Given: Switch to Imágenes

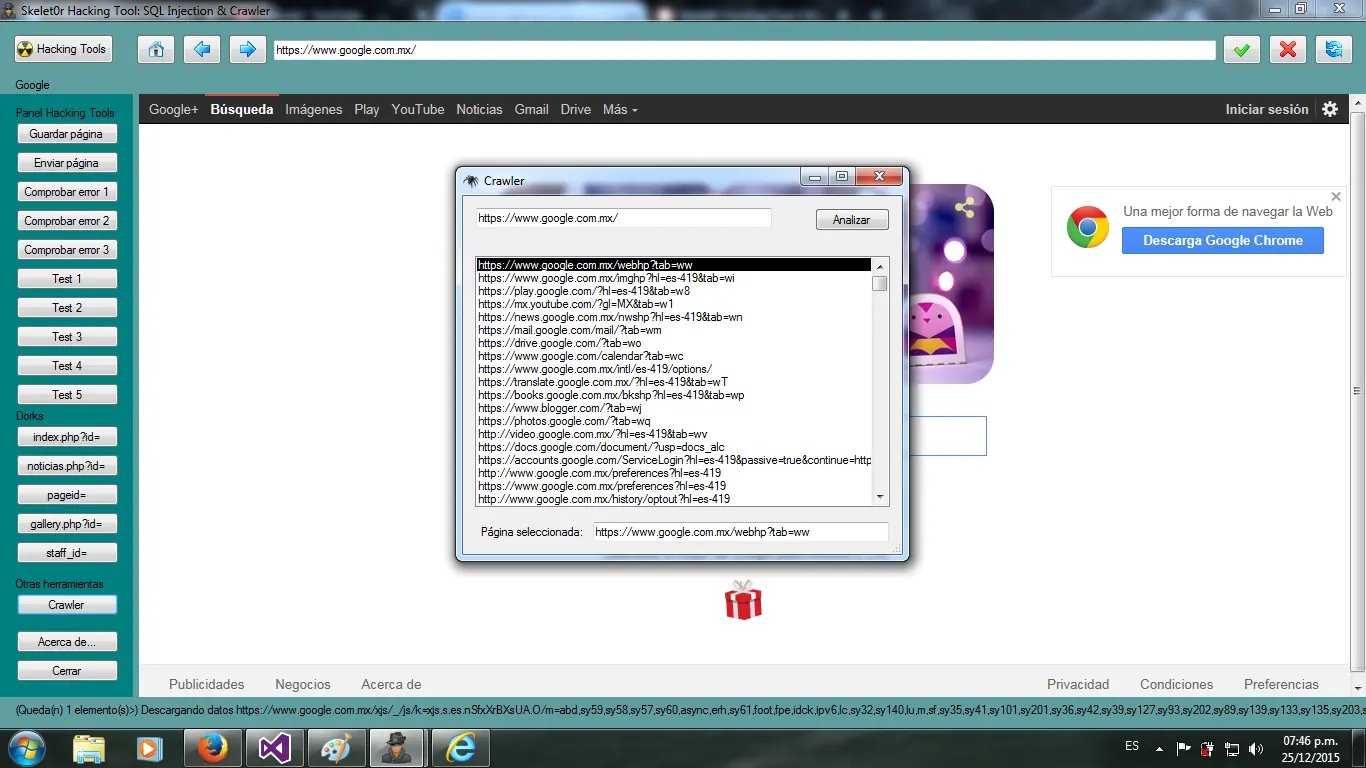Looking at the screenshot, I should tap(314, 109).
